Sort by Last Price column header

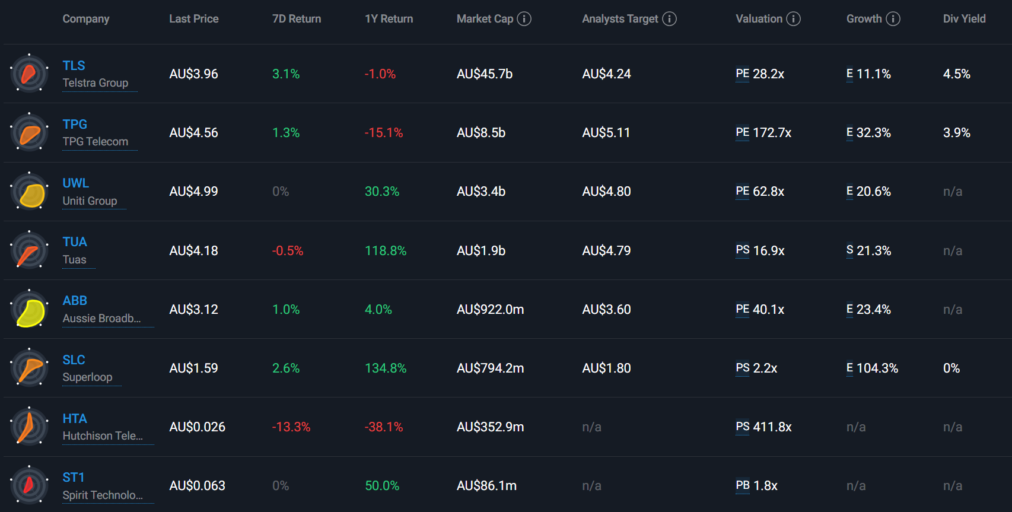pyautogui.click(x=194, y=19)
